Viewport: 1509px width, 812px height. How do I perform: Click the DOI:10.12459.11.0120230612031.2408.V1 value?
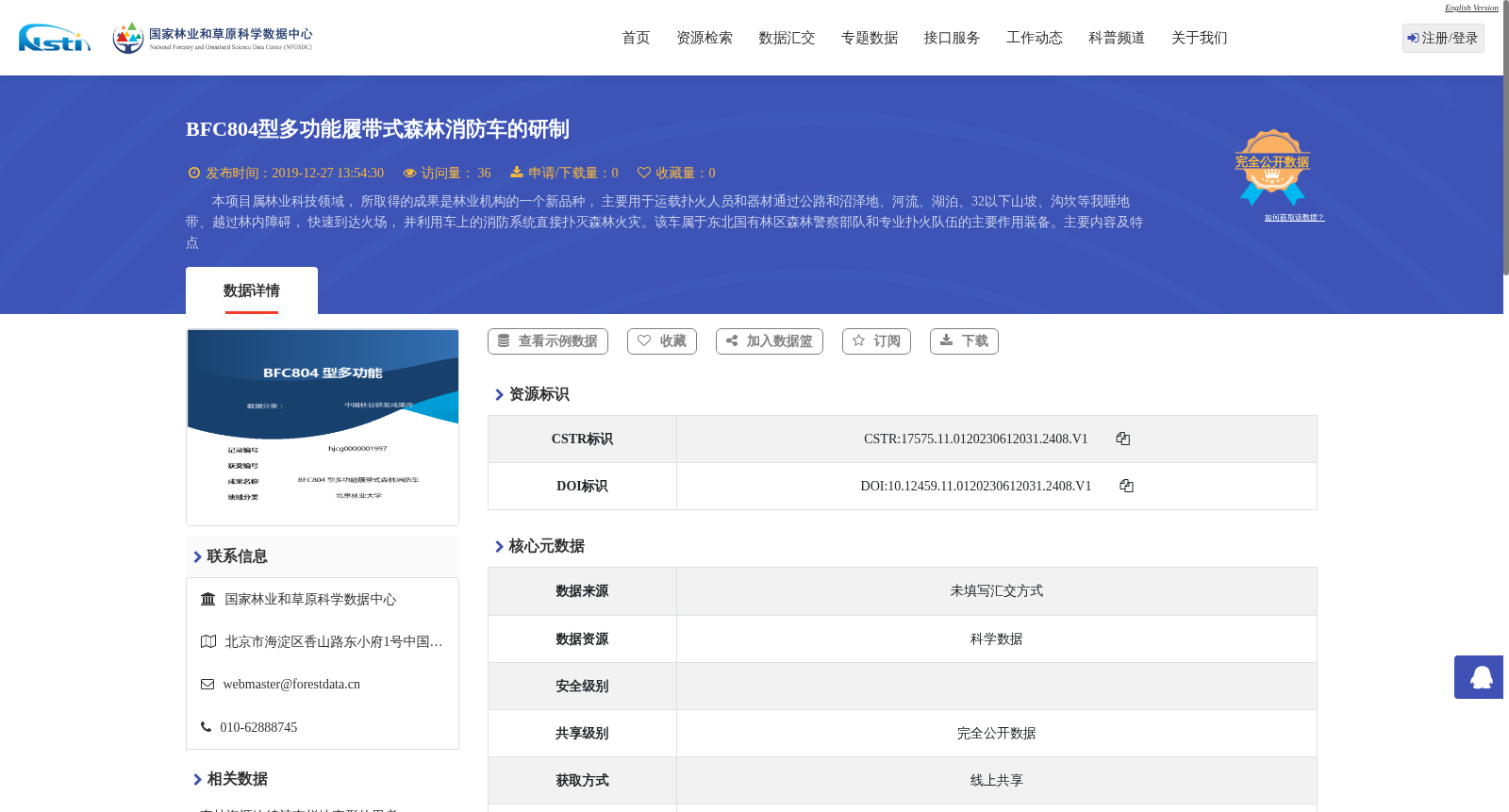pyautogui.click(x=976, y=486)
